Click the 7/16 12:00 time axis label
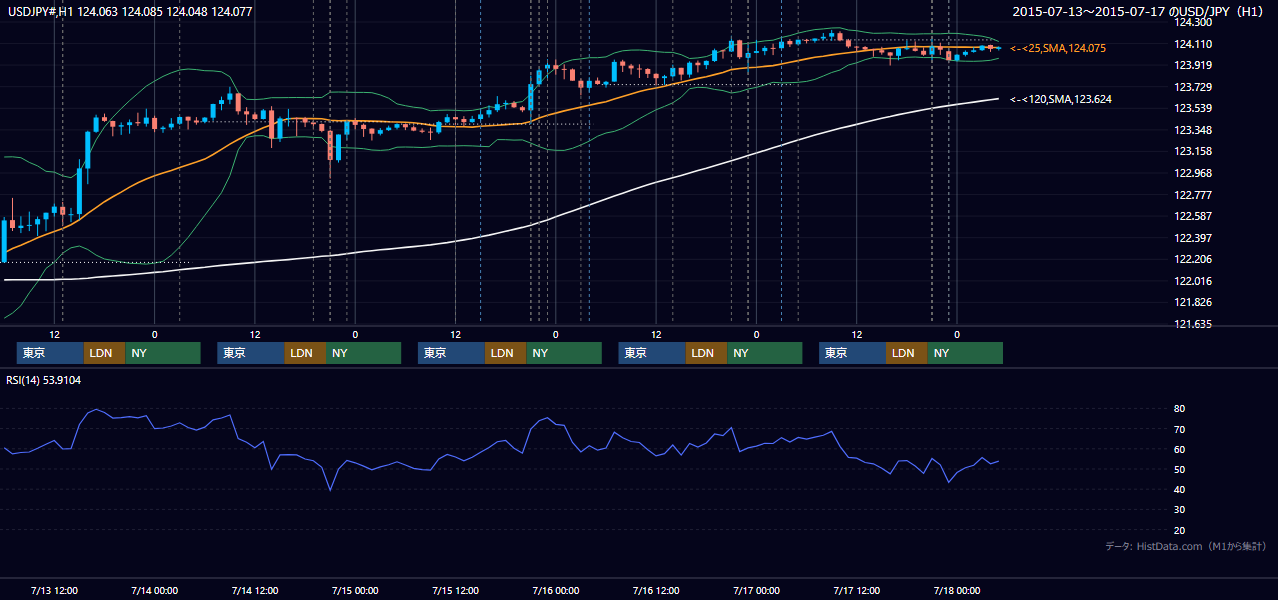The image size is (1278, 600). [x=656, y=590]
